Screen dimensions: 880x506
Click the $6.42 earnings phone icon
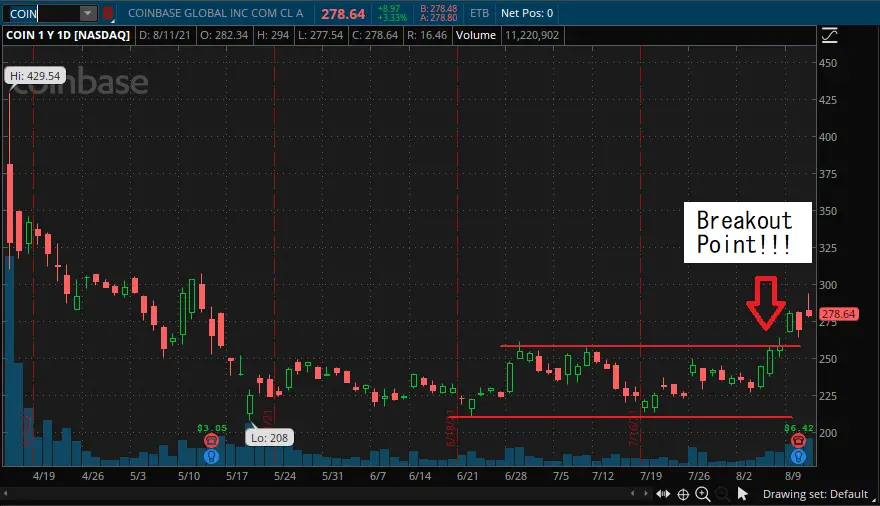[x=798, y=440]
